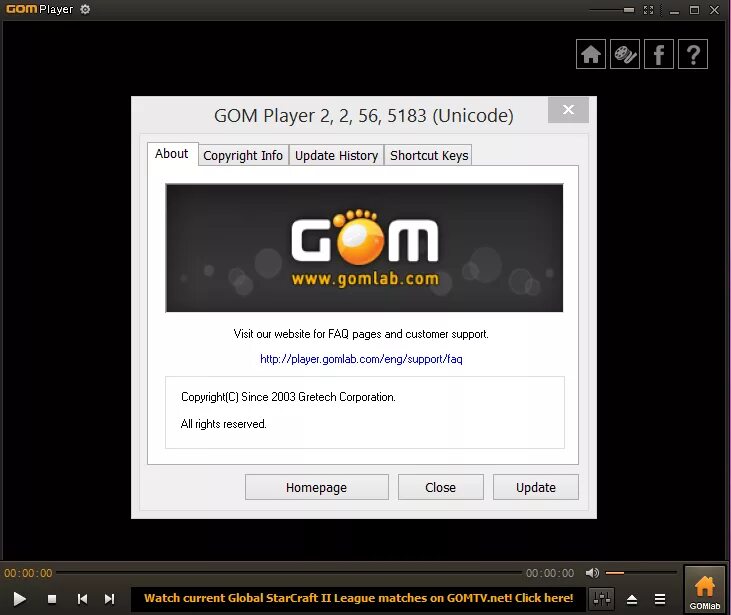Skip to previous track

tap(82, 599)
